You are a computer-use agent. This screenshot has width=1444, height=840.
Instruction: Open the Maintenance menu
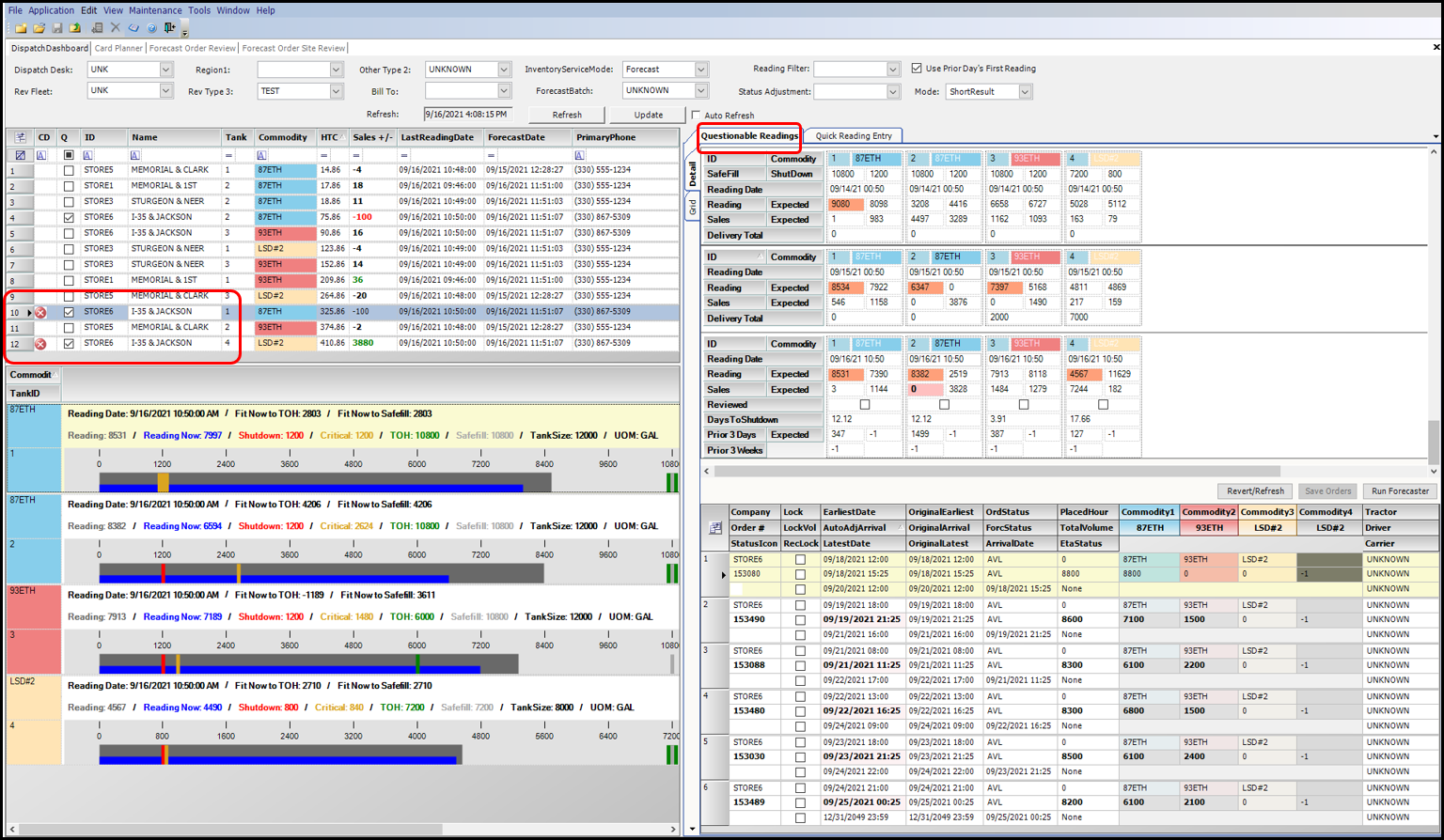[155, 9]
